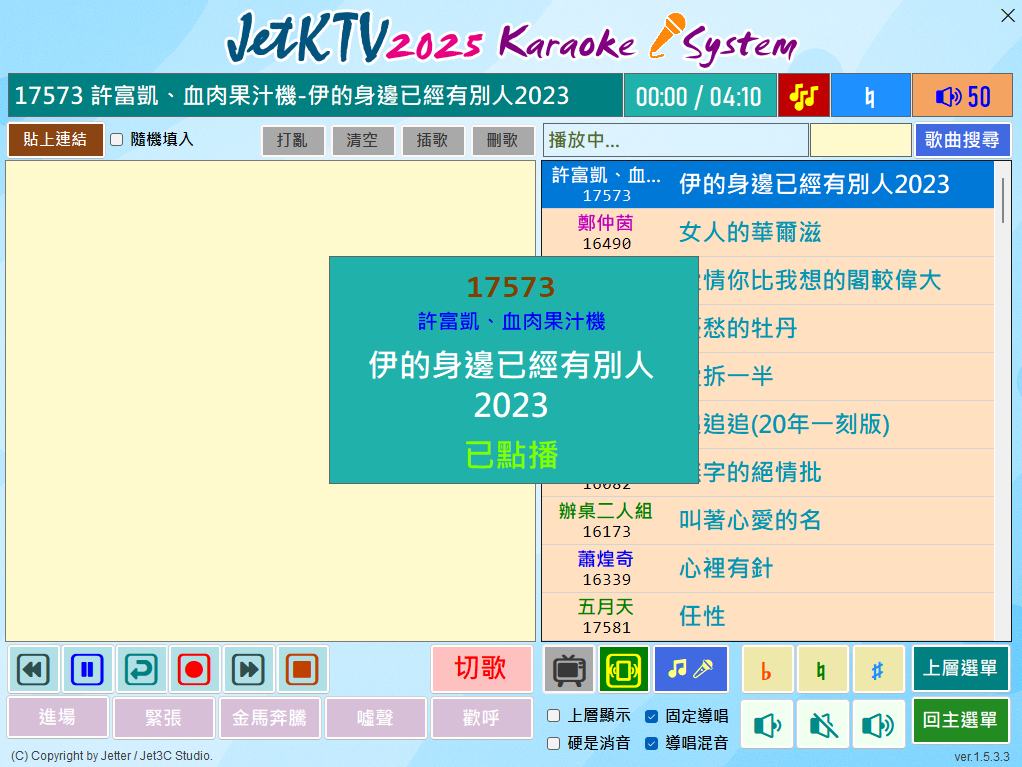Play the 緊張 sound effect
1022x767 pixels.
click(164, 717)
